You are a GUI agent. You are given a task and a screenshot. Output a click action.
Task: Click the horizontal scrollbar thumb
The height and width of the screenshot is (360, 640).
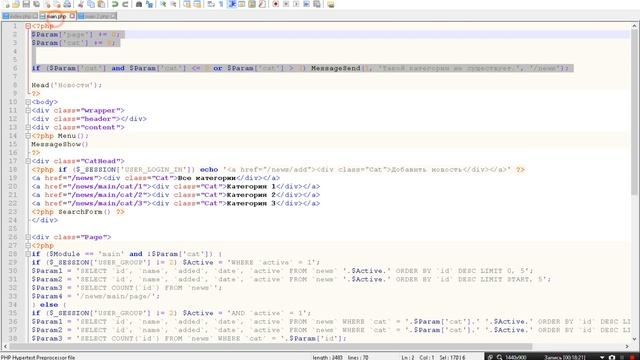pos(270,347)
